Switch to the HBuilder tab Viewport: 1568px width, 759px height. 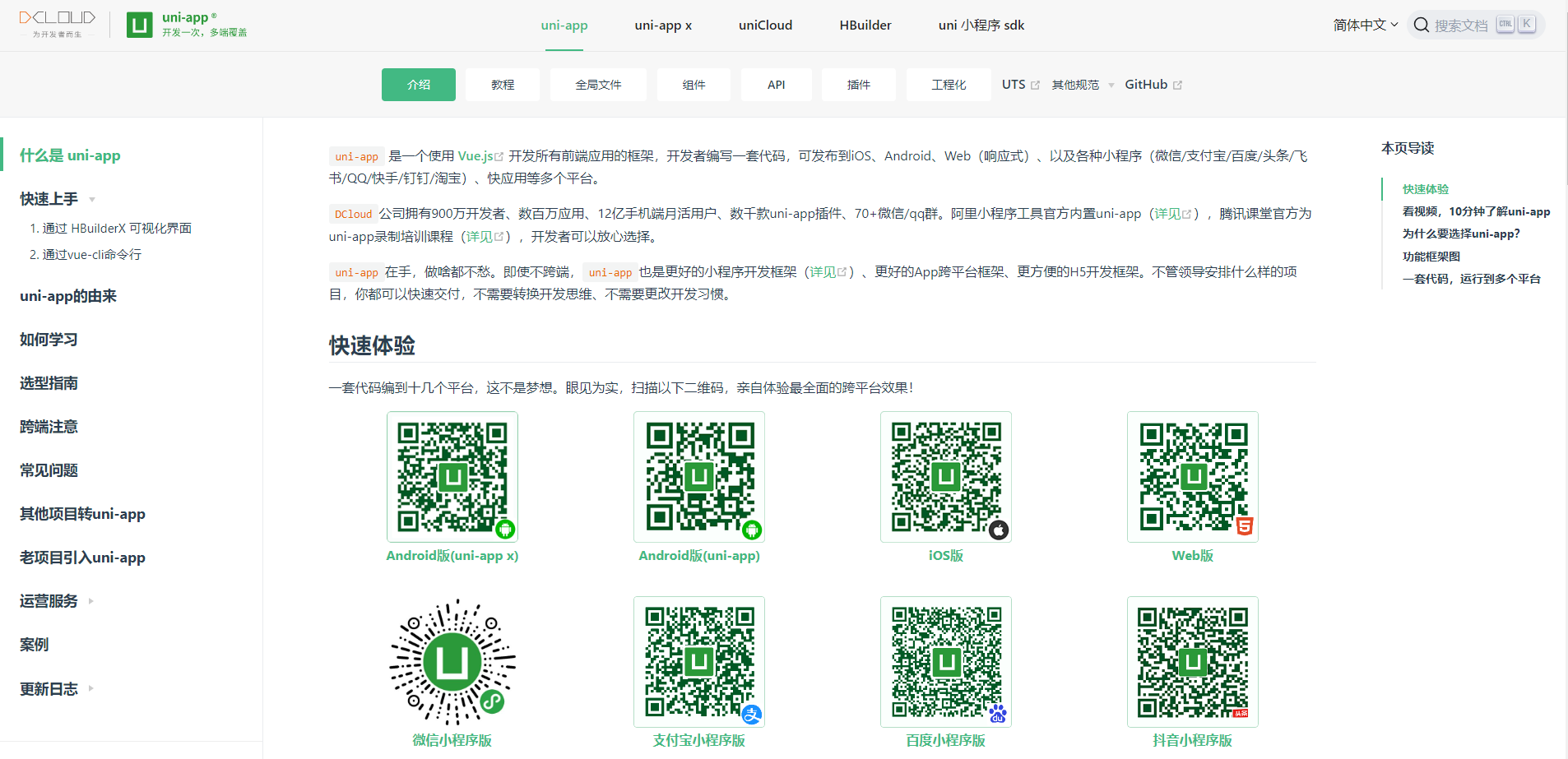click(865, 25)
